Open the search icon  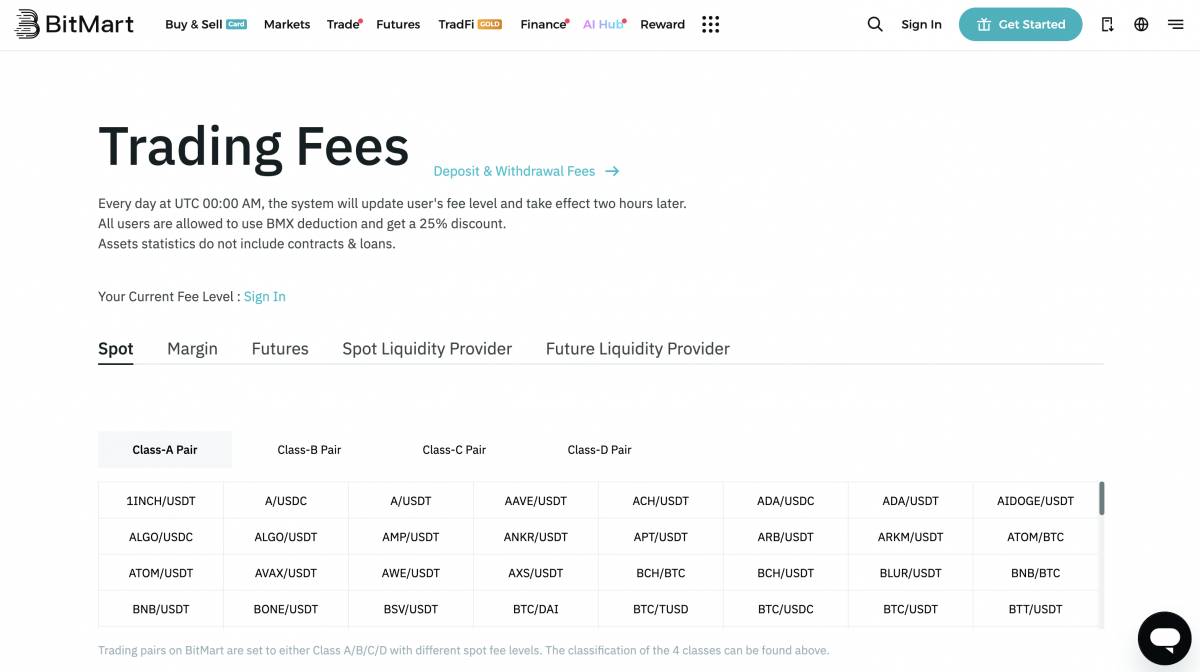[875, 24]
